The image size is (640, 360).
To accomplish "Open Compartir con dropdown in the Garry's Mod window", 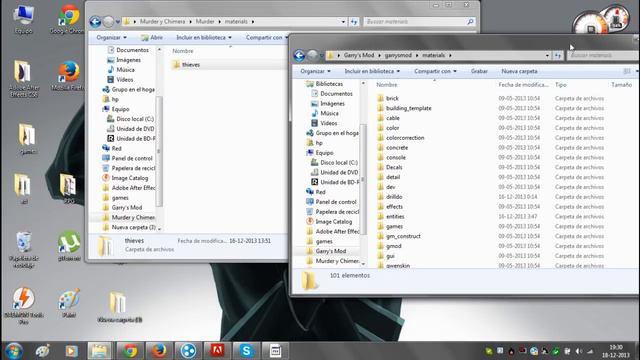I will pos(435,71).
